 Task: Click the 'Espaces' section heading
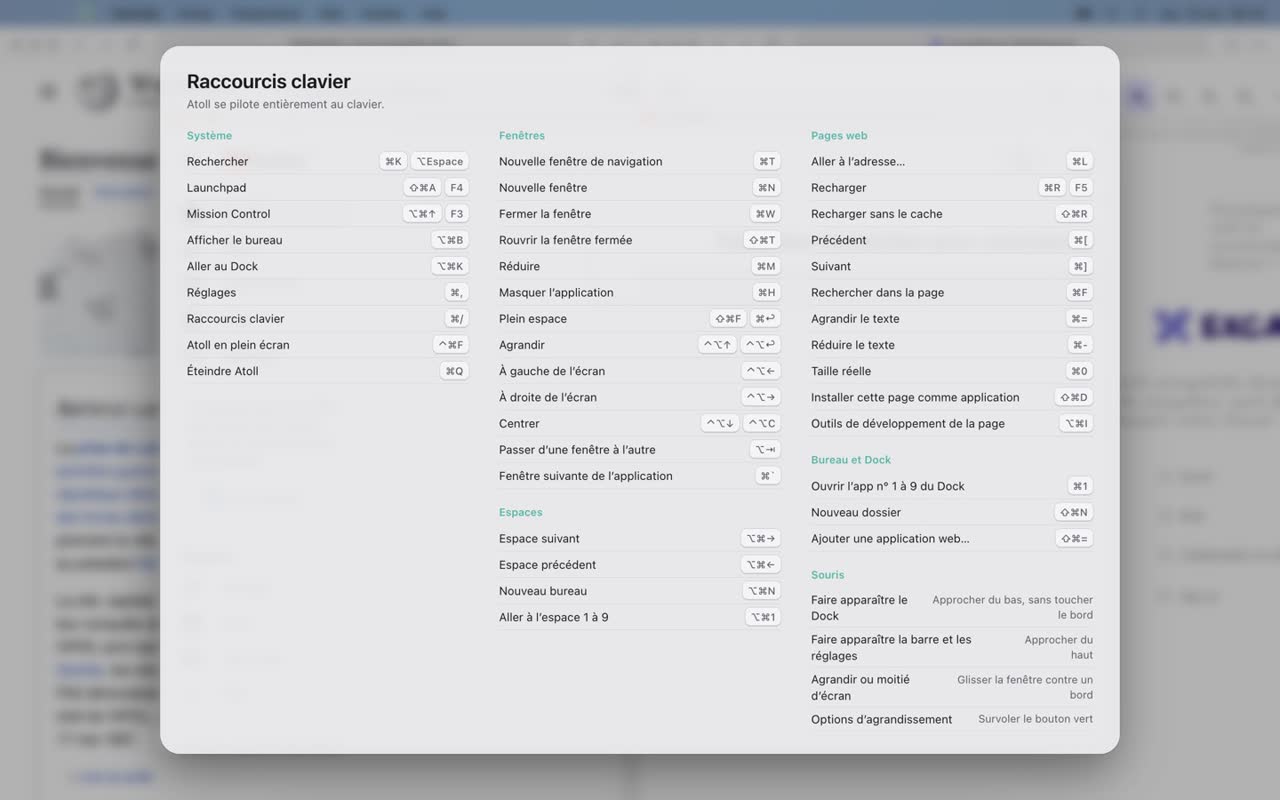tap(521, 512)
